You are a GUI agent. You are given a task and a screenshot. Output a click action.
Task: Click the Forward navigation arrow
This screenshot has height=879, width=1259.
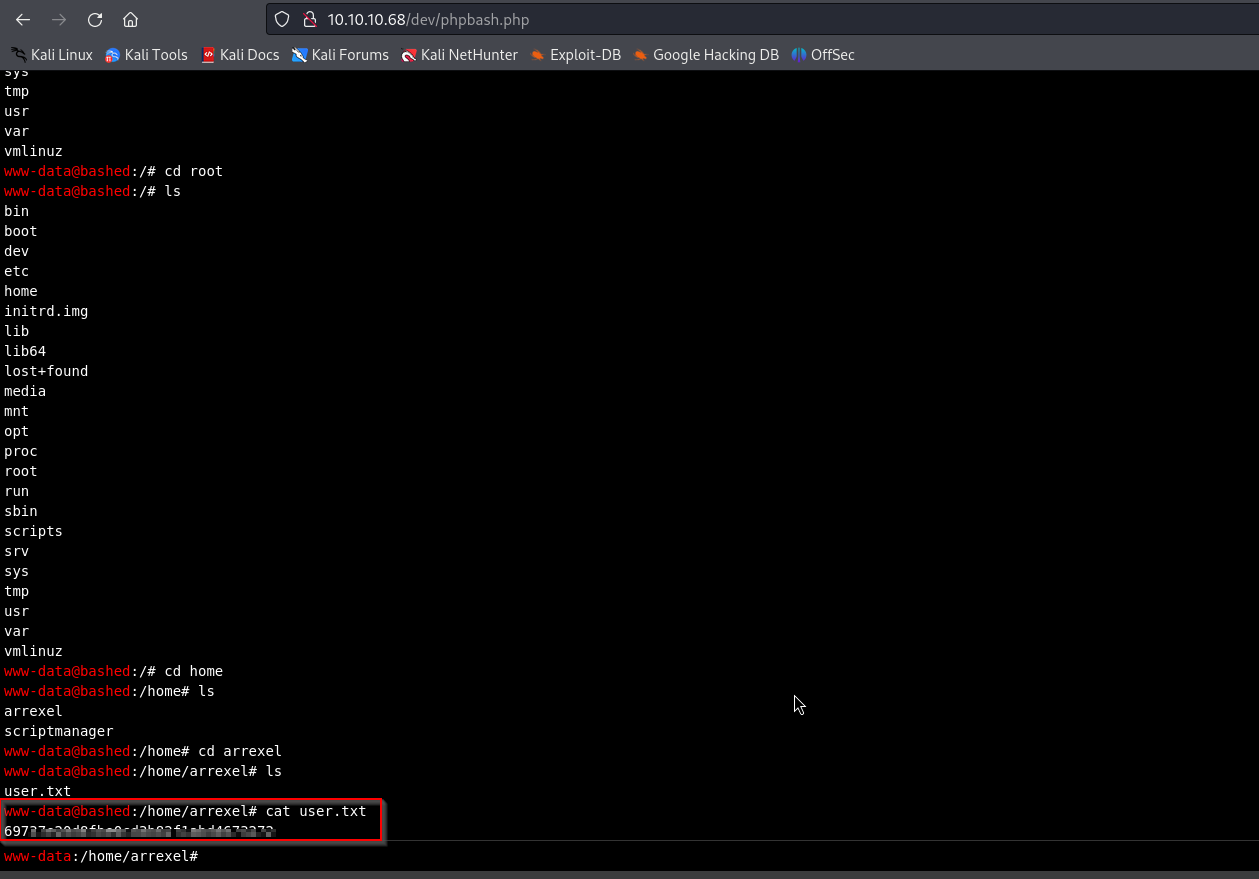point(59,20)
